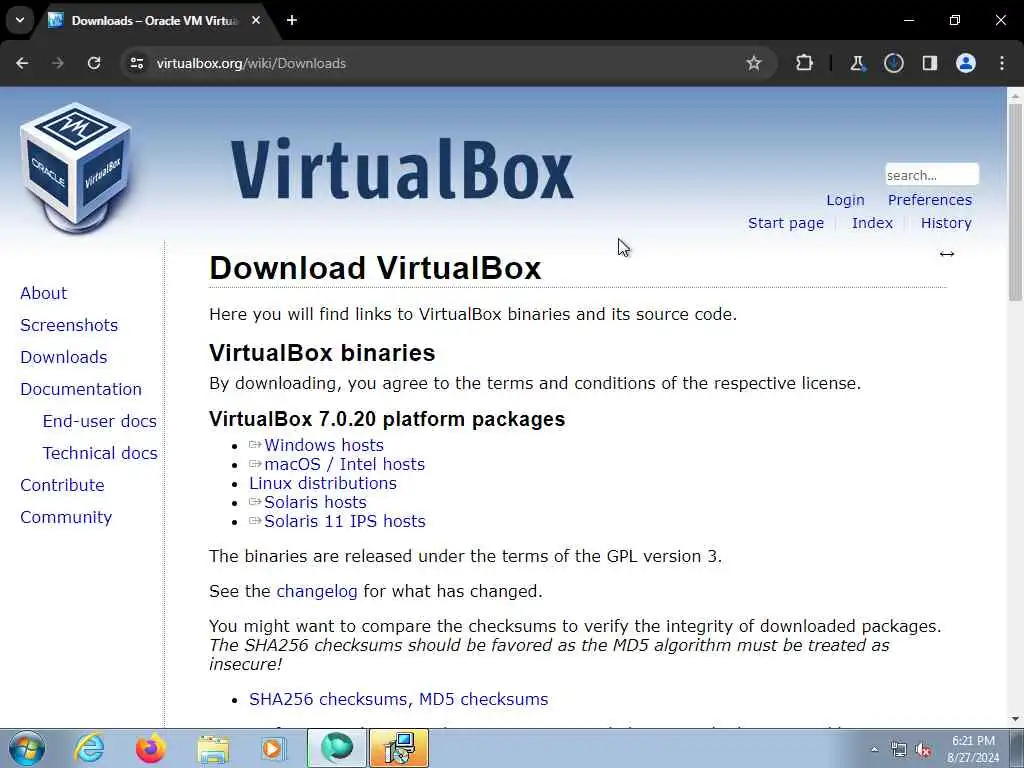
Task: Open Screenshots in the sidebar
Action: [69, 325]
